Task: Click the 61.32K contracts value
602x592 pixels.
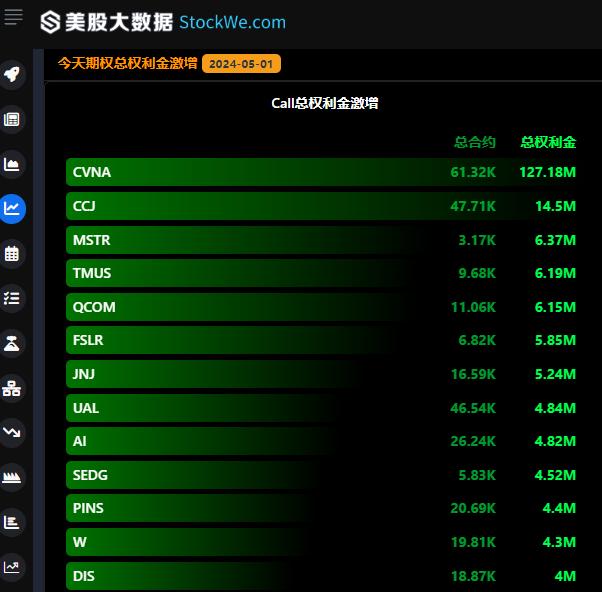Action: [473, 172]
